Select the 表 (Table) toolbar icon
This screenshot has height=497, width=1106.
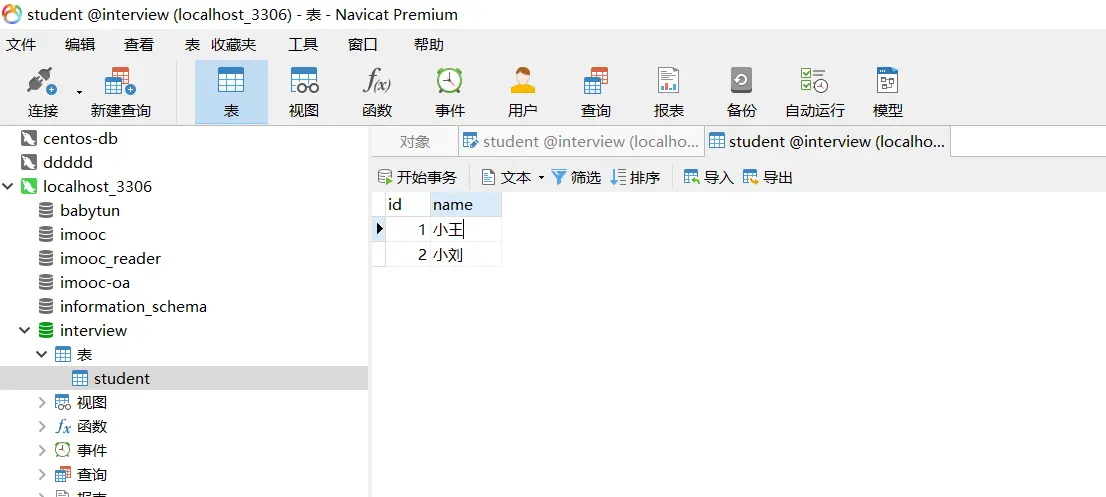231,92
